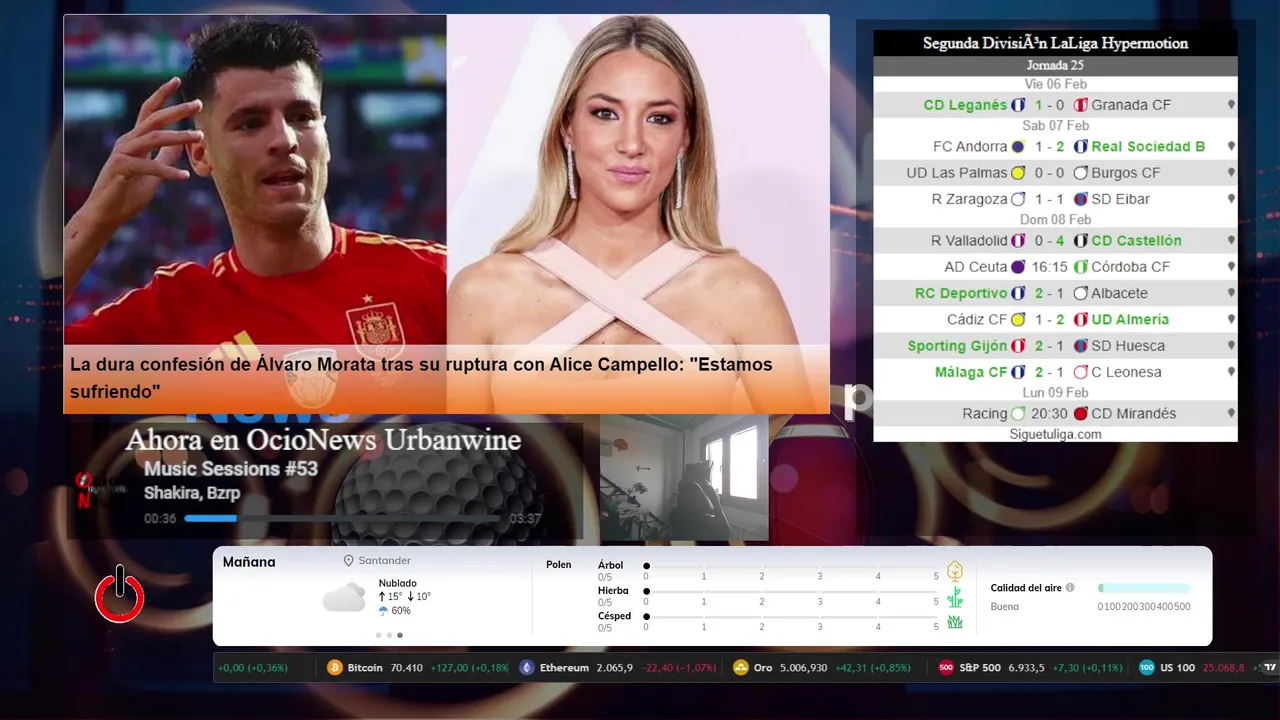Click the Ethereum ticker label
The width and height of the screenshot is (1280, 720).
(564, 668)
